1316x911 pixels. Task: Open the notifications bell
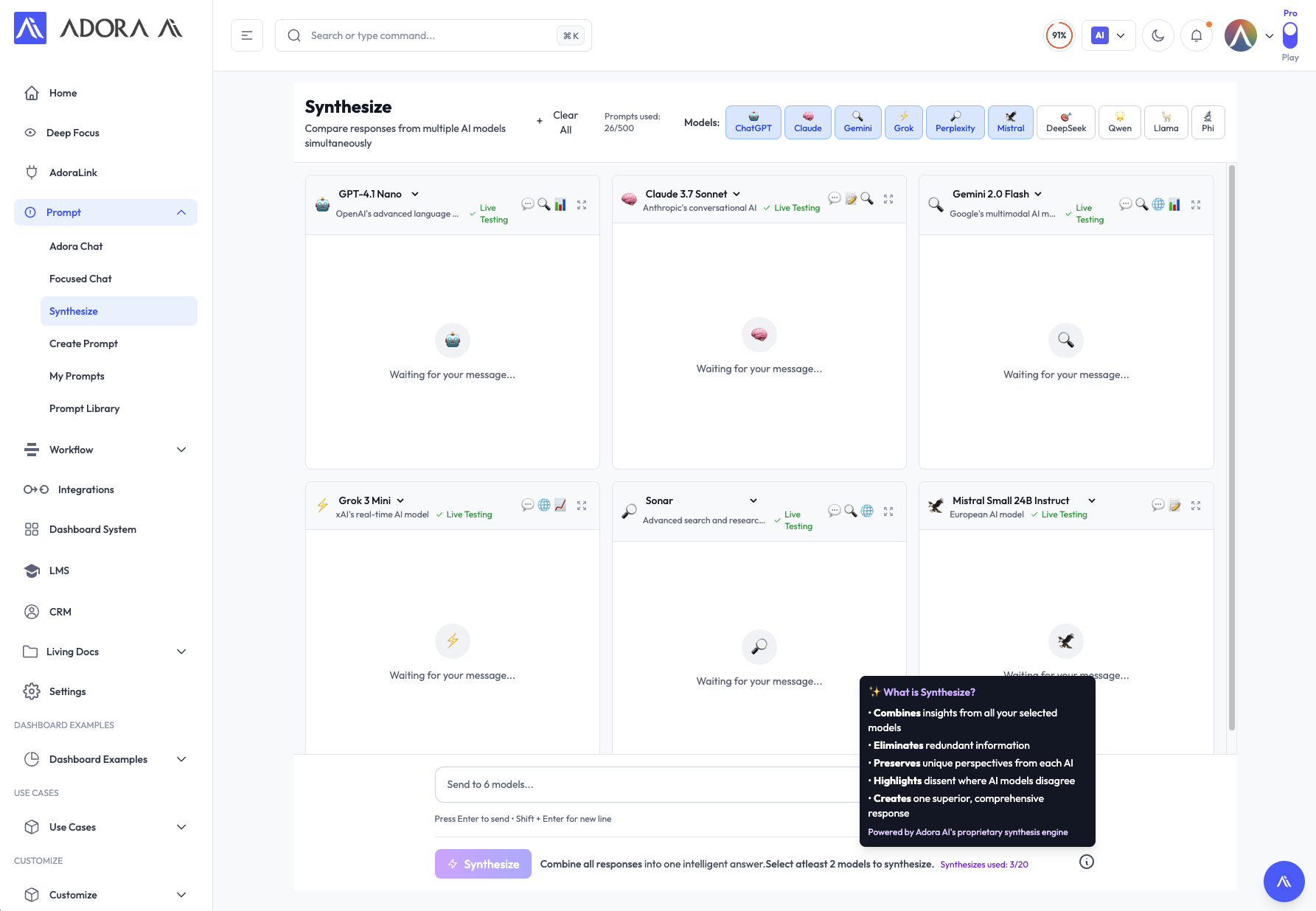1196,35
